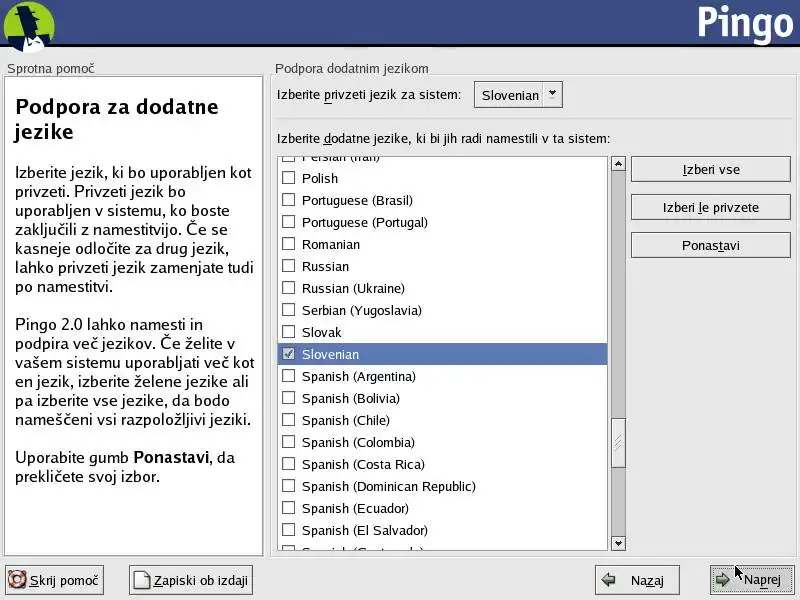Screen dimensions: 800x600
Task: Click the heading Podpora za dodatne jezike
Action: click(x=117, y=119)
